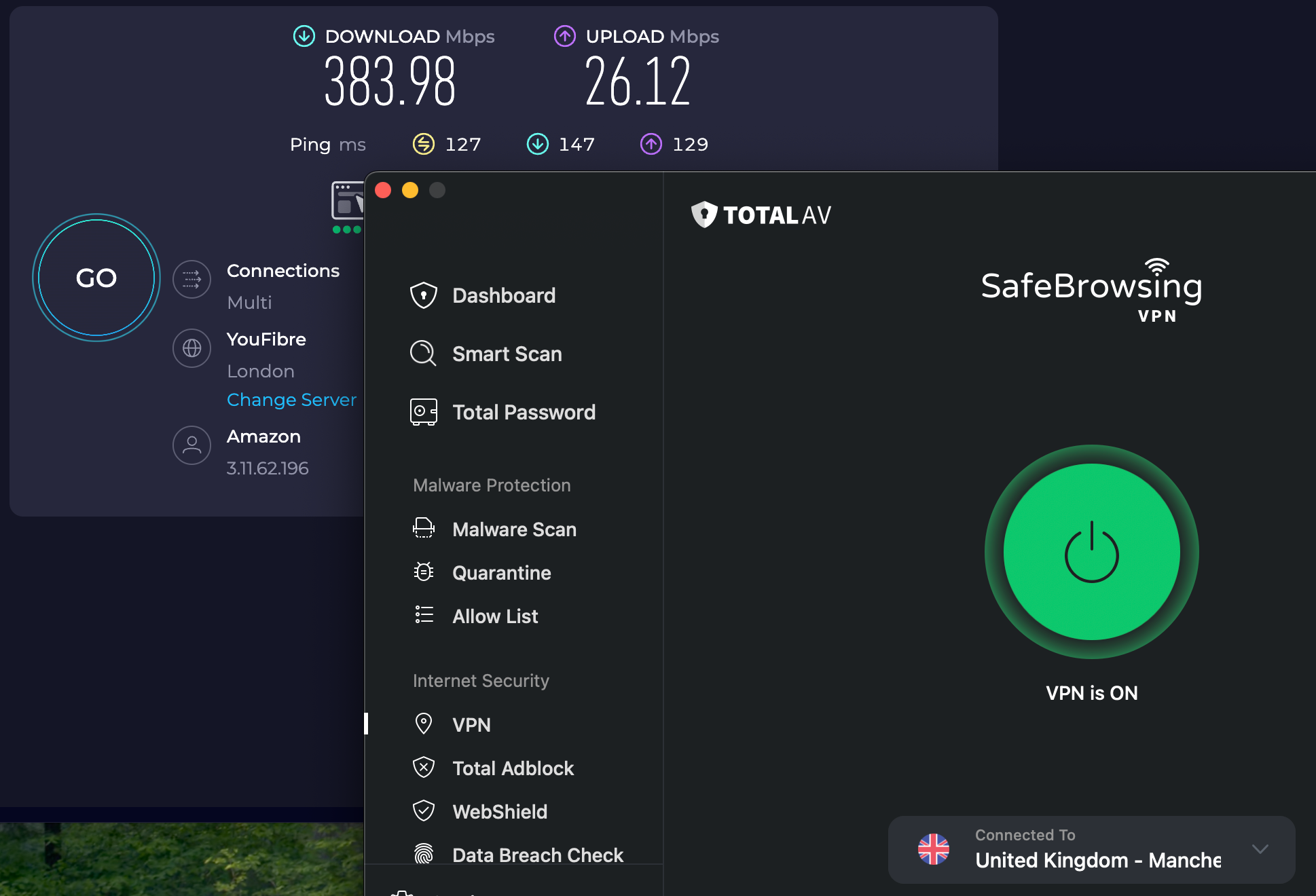Click the Total Adblock shield-X icon
Viewport: 1316px width, 896px height.
pos(424,767)
